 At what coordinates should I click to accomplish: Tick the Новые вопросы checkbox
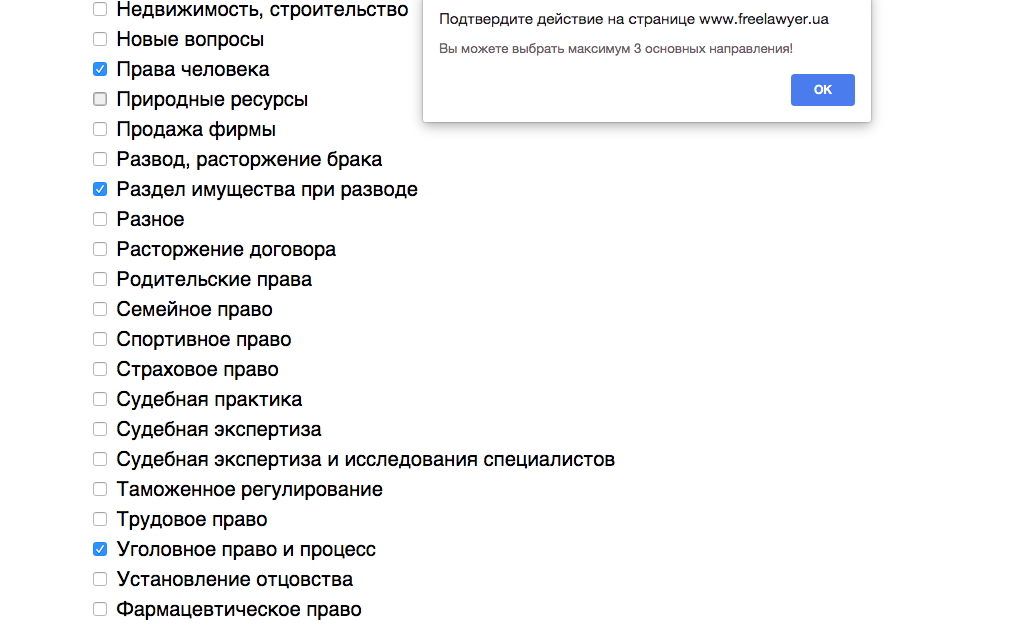(100, 39)
